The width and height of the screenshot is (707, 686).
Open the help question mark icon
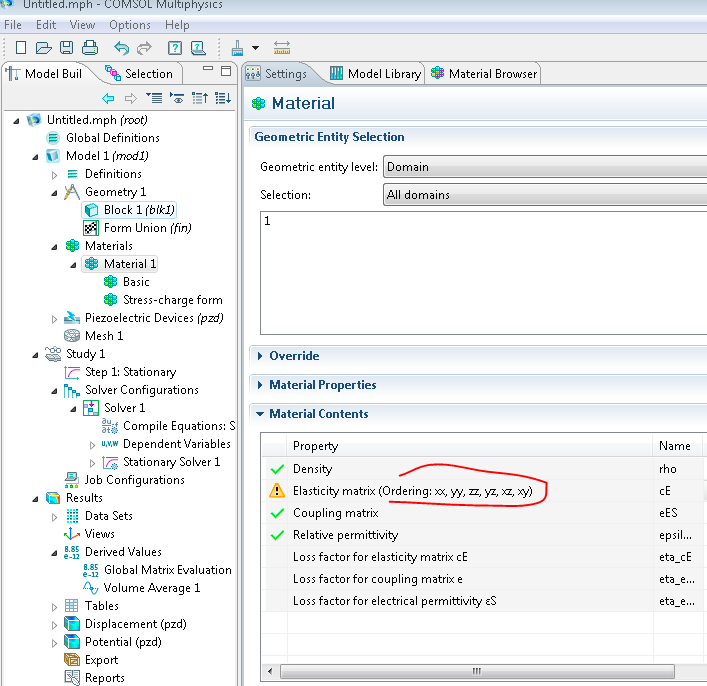pyautogui.click(x=175, y=47)
